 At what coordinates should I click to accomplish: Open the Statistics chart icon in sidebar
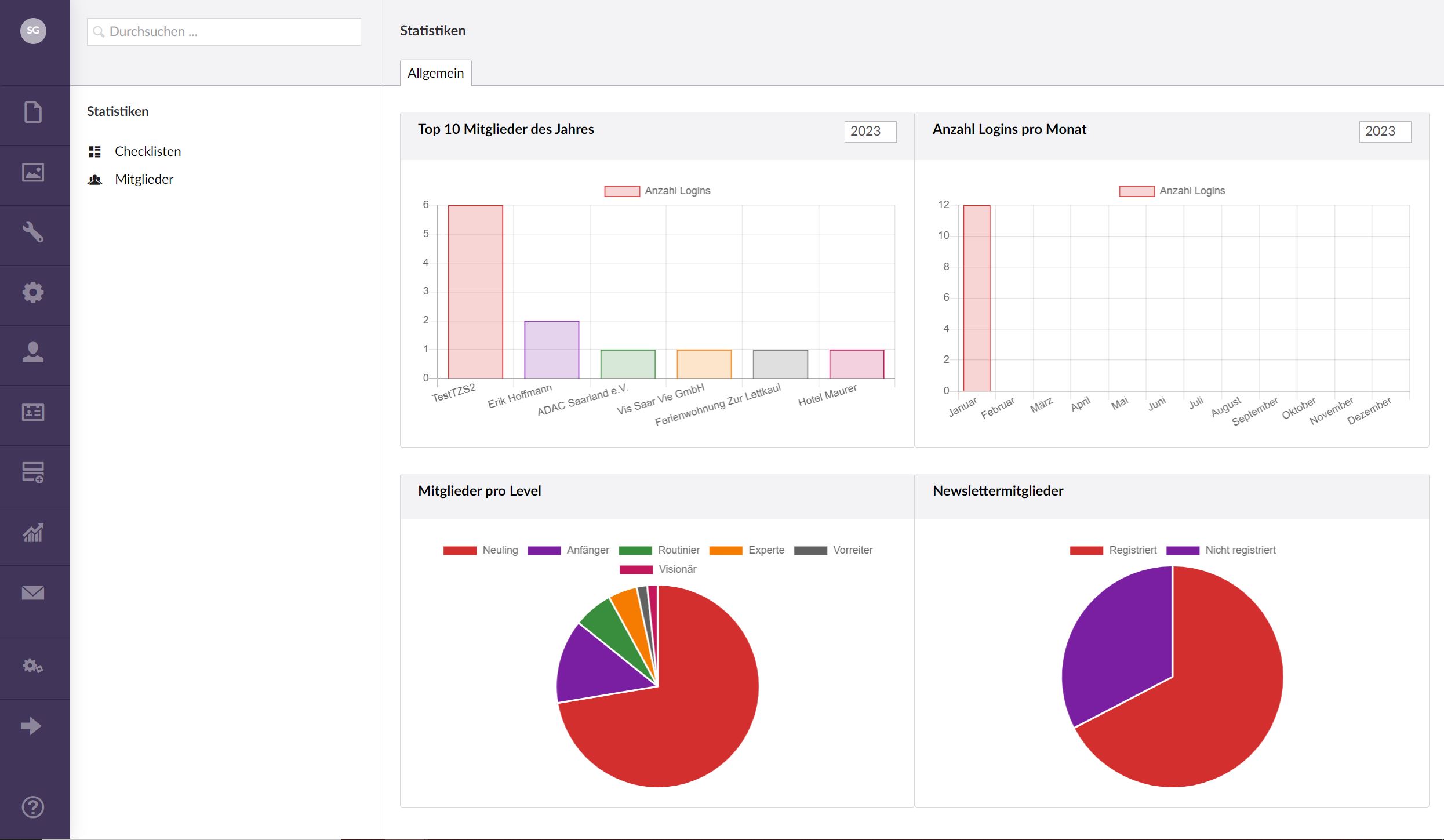(33, 533)
